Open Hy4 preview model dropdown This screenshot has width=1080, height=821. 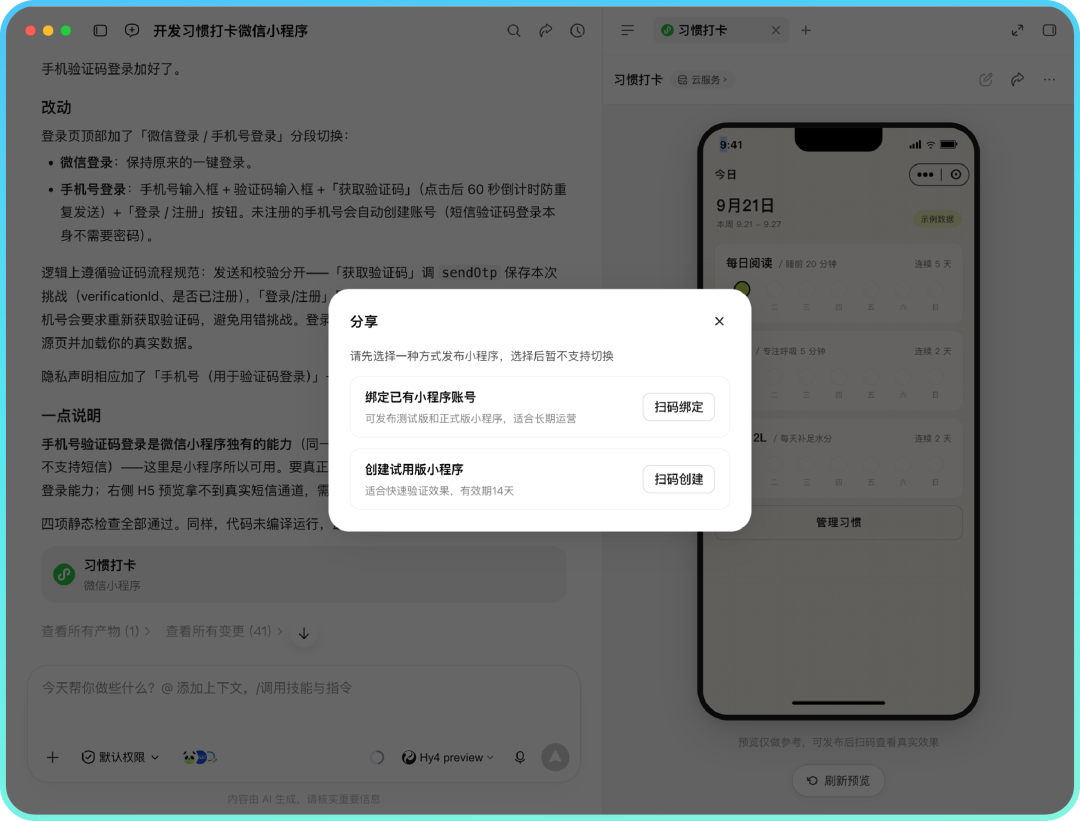point(448,758)
